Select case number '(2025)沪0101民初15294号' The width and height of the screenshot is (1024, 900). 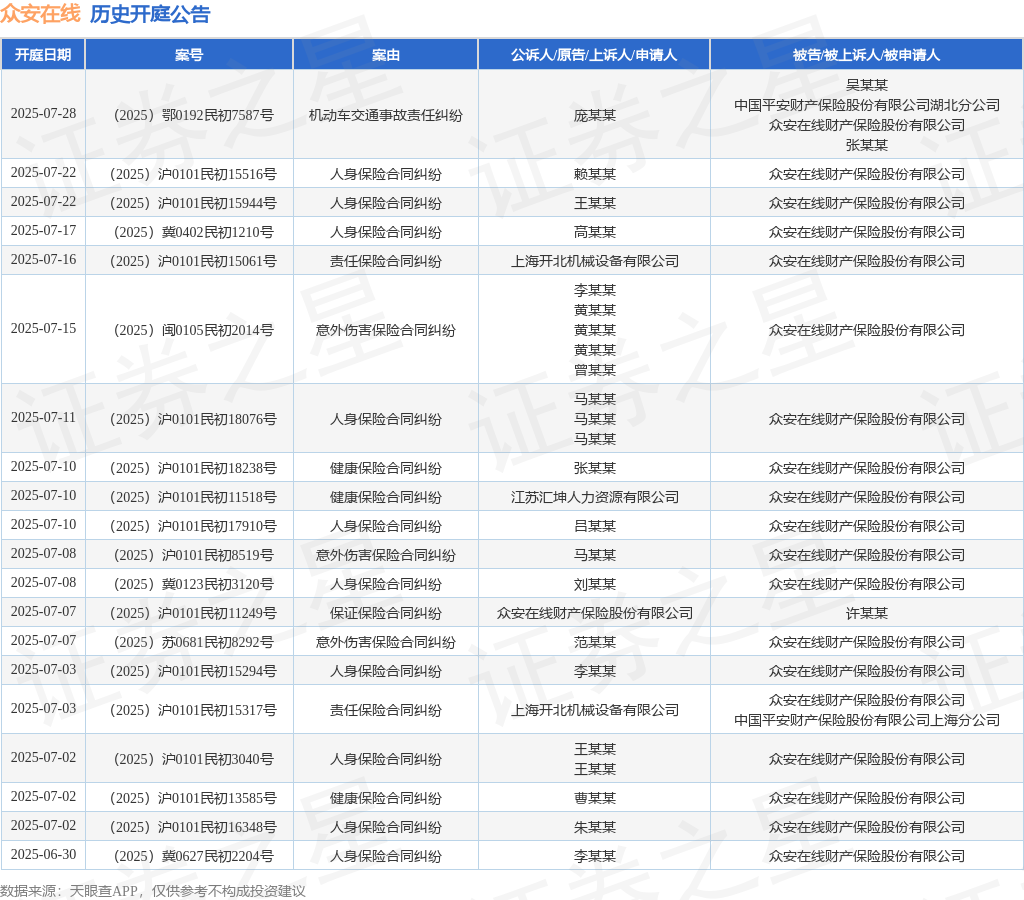[x=193, y=671]
